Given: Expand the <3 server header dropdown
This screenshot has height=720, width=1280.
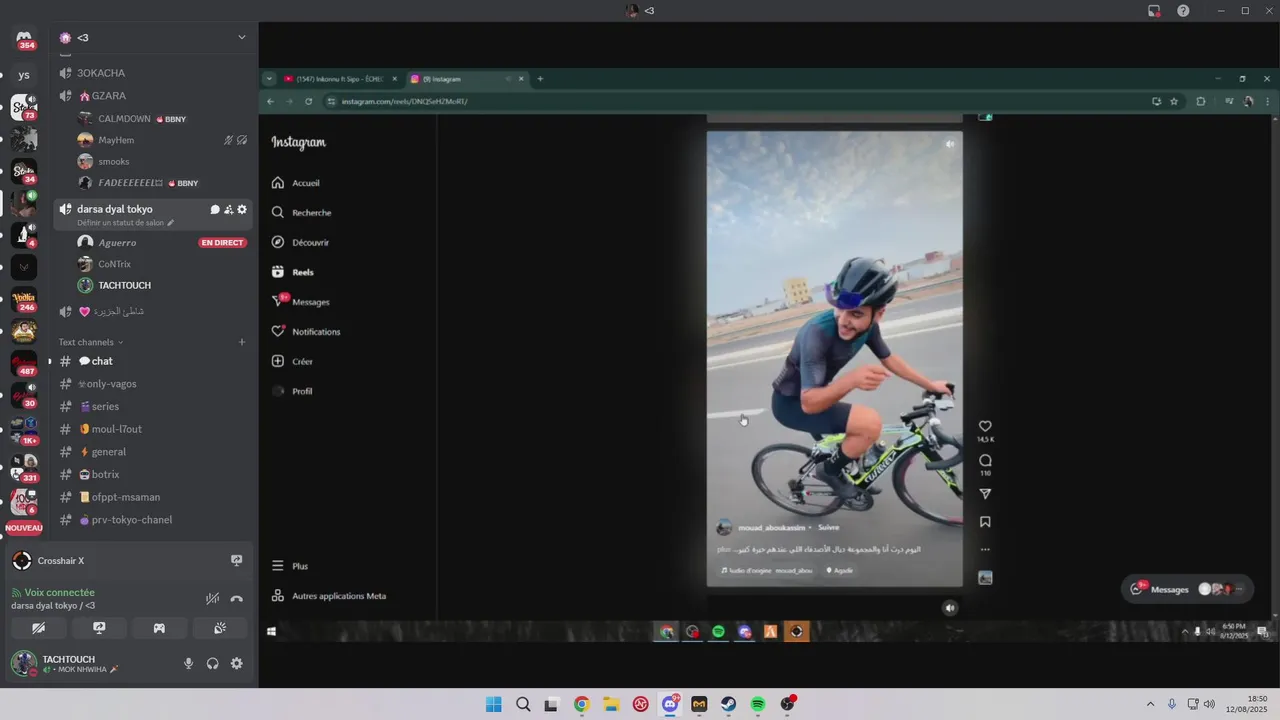Looking at the screenshot, I should coord(241,38).
